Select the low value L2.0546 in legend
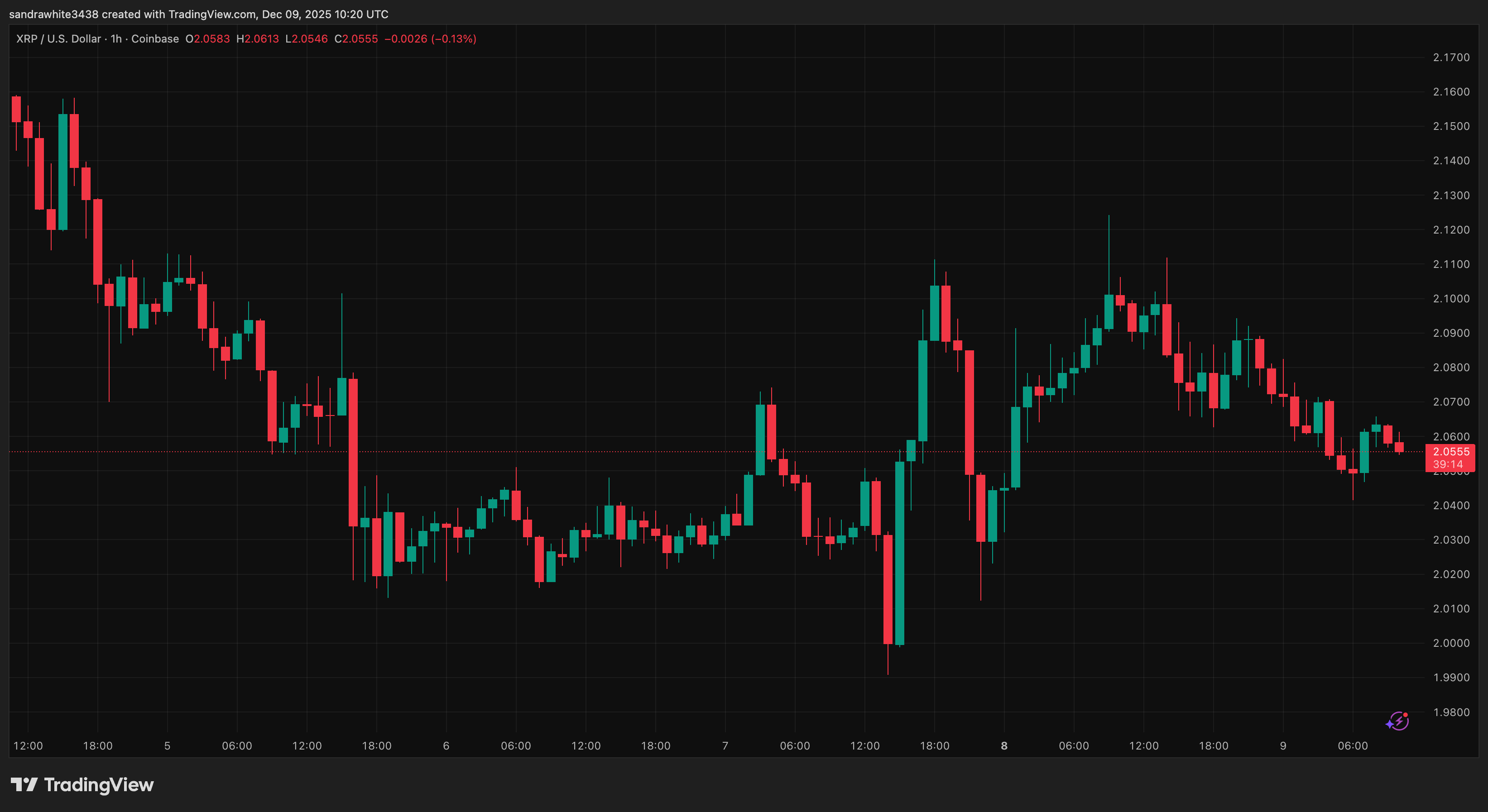 (306, 38)
